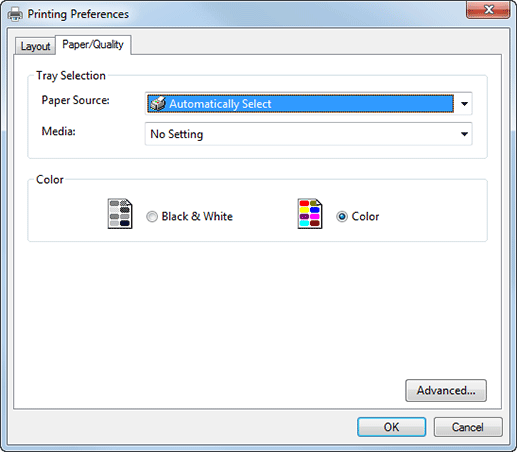Screen dimensions: 517x452
Task: Click the Printing Preferences title bar text
Action: (x=78, y=14)
